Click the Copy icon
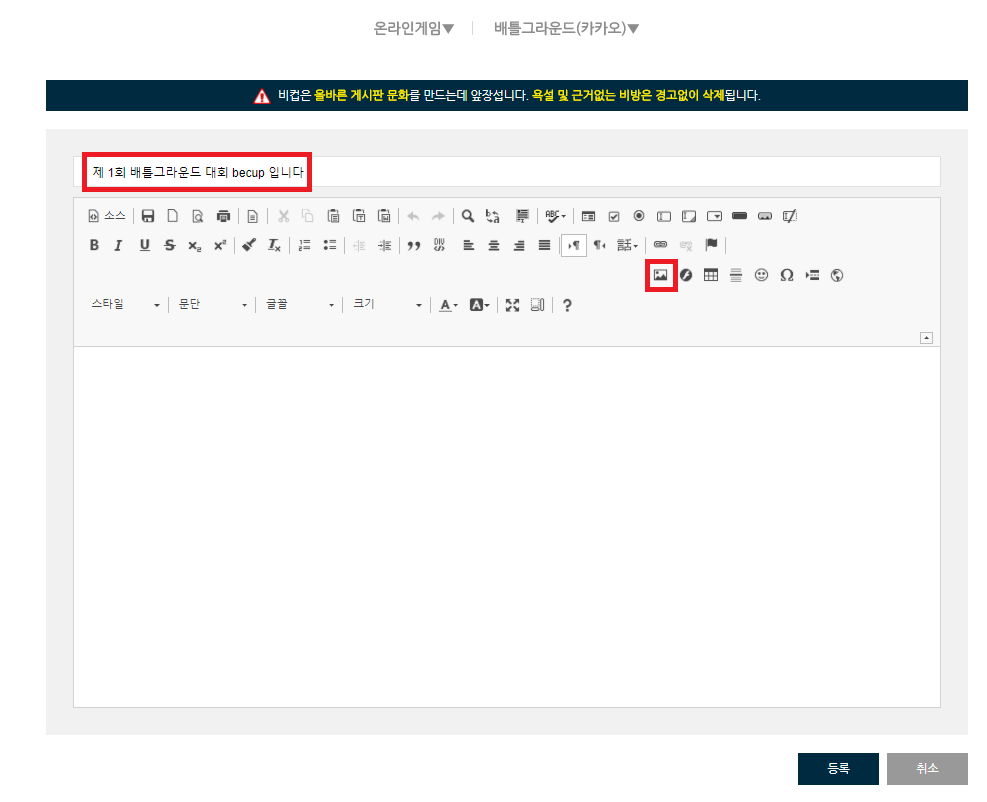Viewport: 987px width, 802px height. coord(308,216)
